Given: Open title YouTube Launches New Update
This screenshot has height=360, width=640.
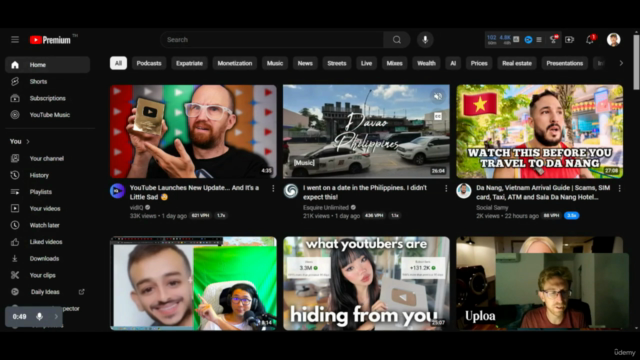Looking at the screenshot, I should coord(194,192).
